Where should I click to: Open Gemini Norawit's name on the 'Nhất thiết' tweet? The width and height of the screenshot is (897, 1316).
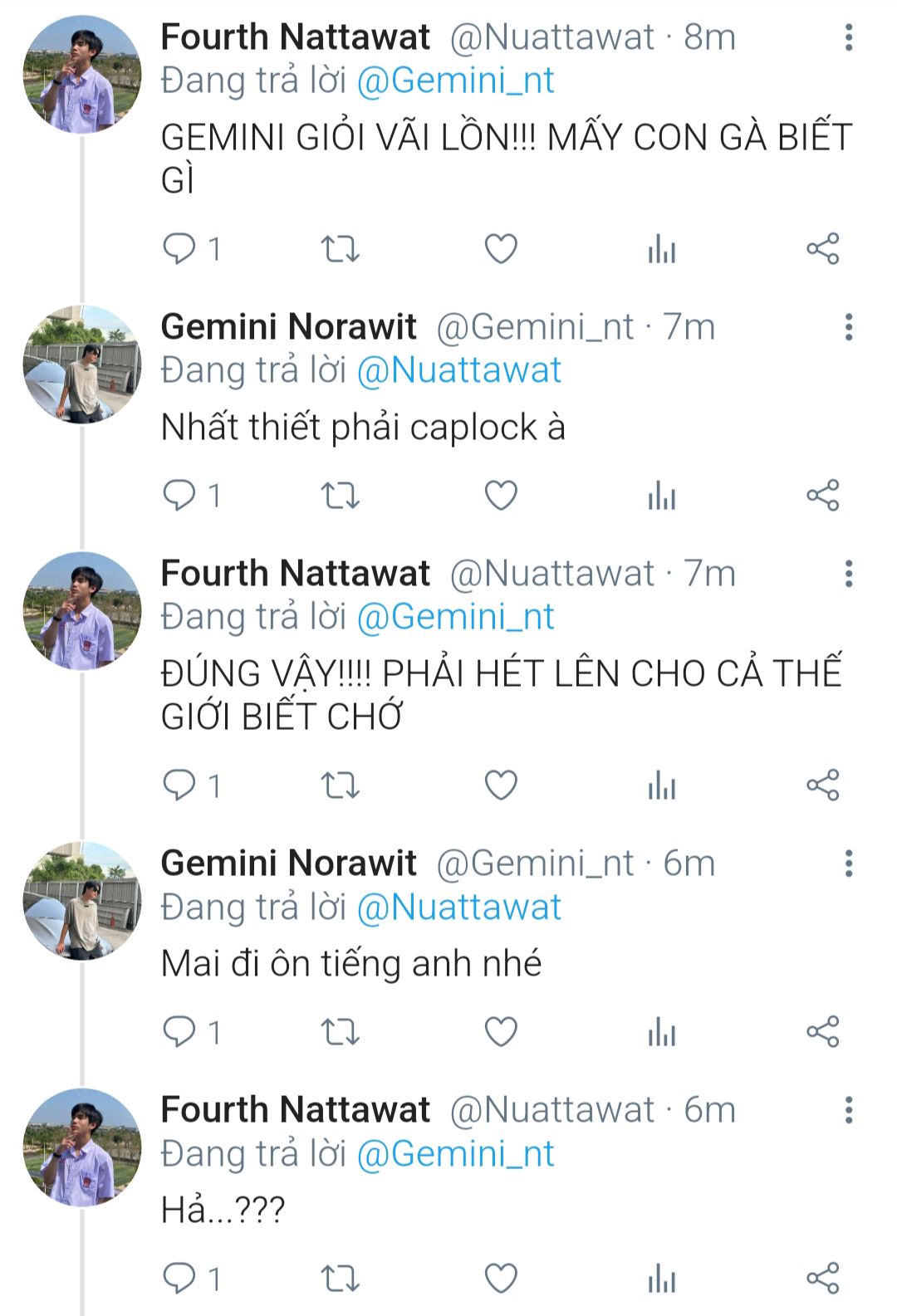[x=288, y=327]
